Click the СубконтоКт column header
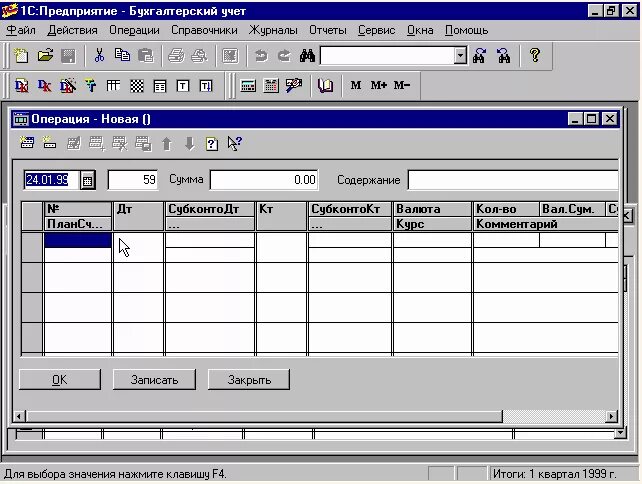The width and height of the screenshot is (642, 484). tap(350, 209)
